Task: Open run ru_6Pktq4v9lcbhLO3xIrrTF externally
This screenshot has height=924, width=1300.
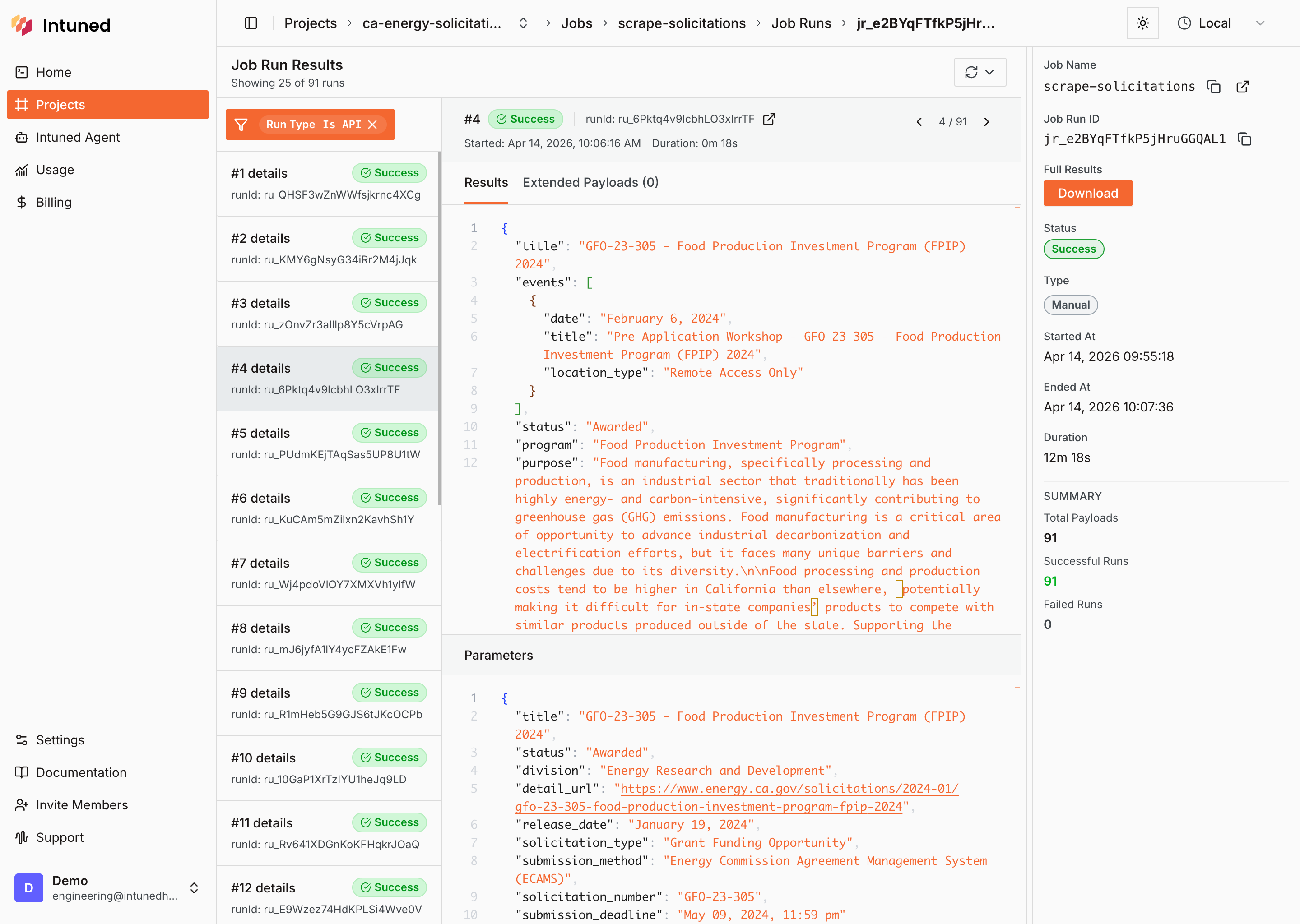Action: tap(769, 119)
